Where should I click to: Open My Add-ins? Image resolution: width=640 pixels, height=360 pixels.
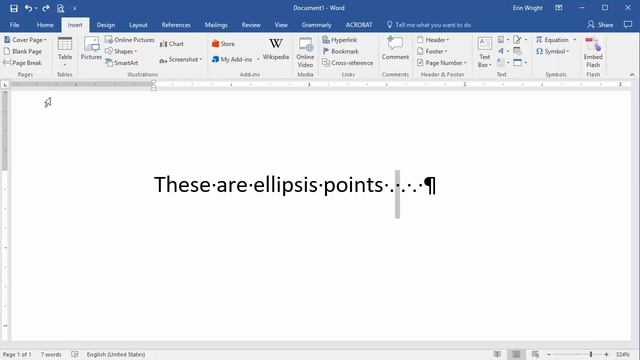tap(232, 60)
